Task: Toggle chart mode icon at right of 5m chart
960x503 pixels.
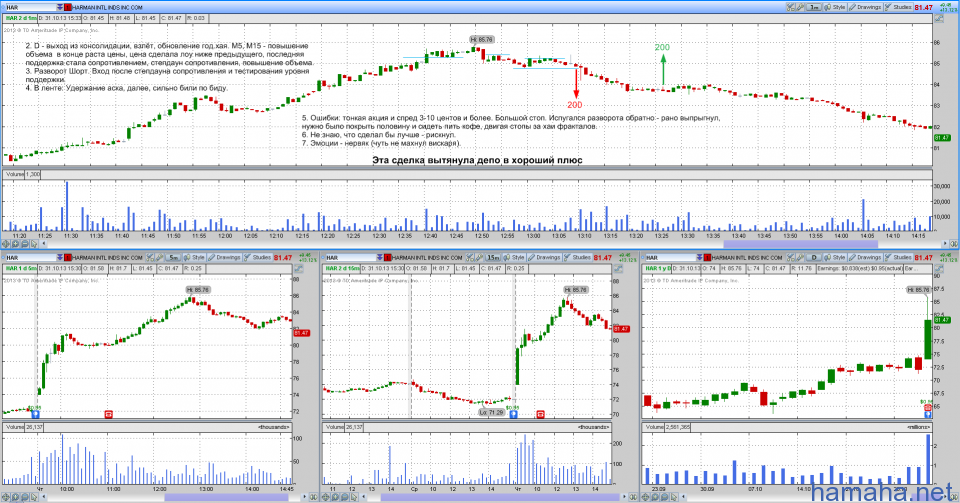Action: 298,269
